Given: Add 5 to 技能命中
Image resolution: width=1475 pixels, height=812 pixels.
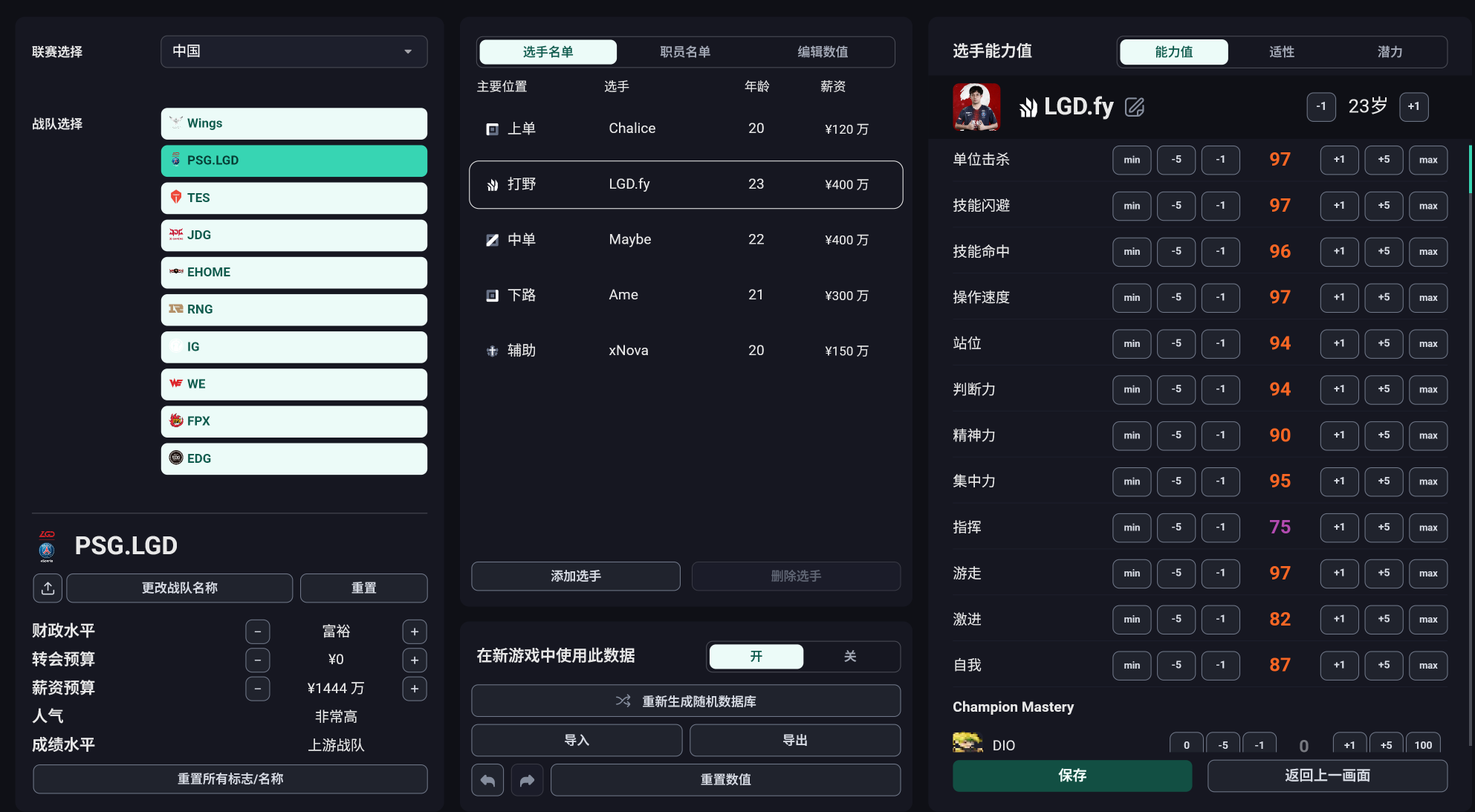Looking at the screenshot, I should [x=1384, y=252].
